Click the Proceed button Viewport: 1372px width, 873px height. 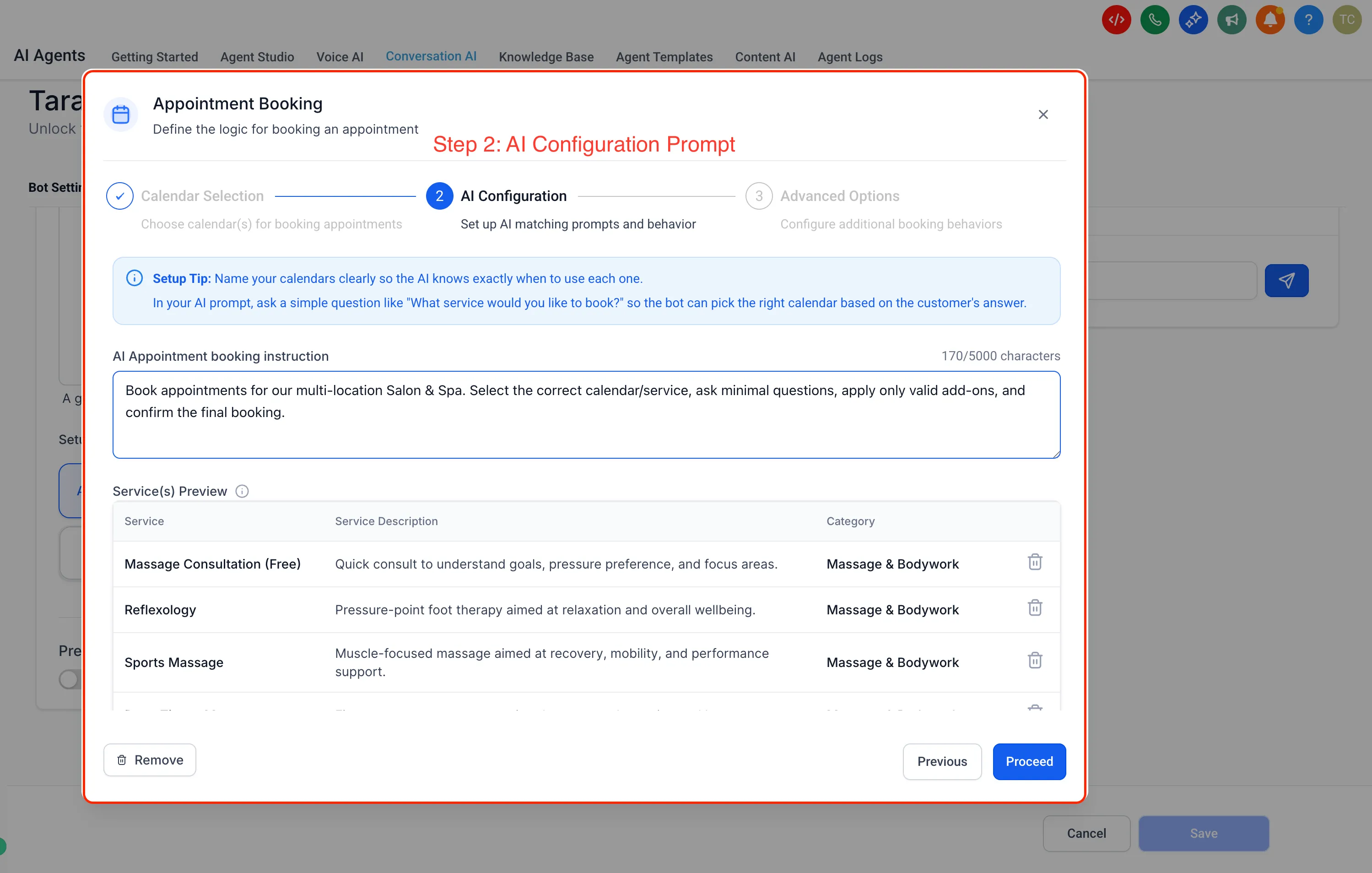(x=1028, y=761)
